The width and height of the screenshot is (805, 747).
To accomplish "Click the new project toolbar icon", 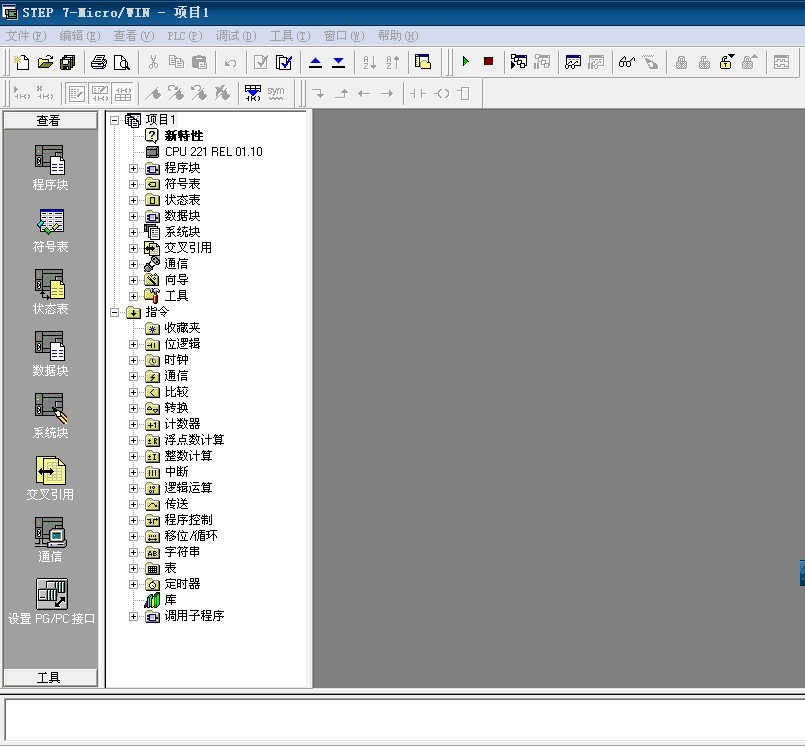I will point(22,62).
